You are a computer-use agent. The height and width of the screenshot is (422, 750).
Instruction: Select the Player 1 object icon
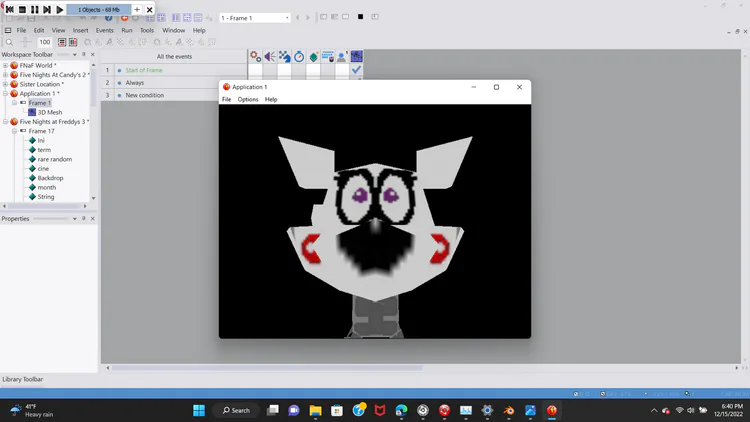point(342,56)
